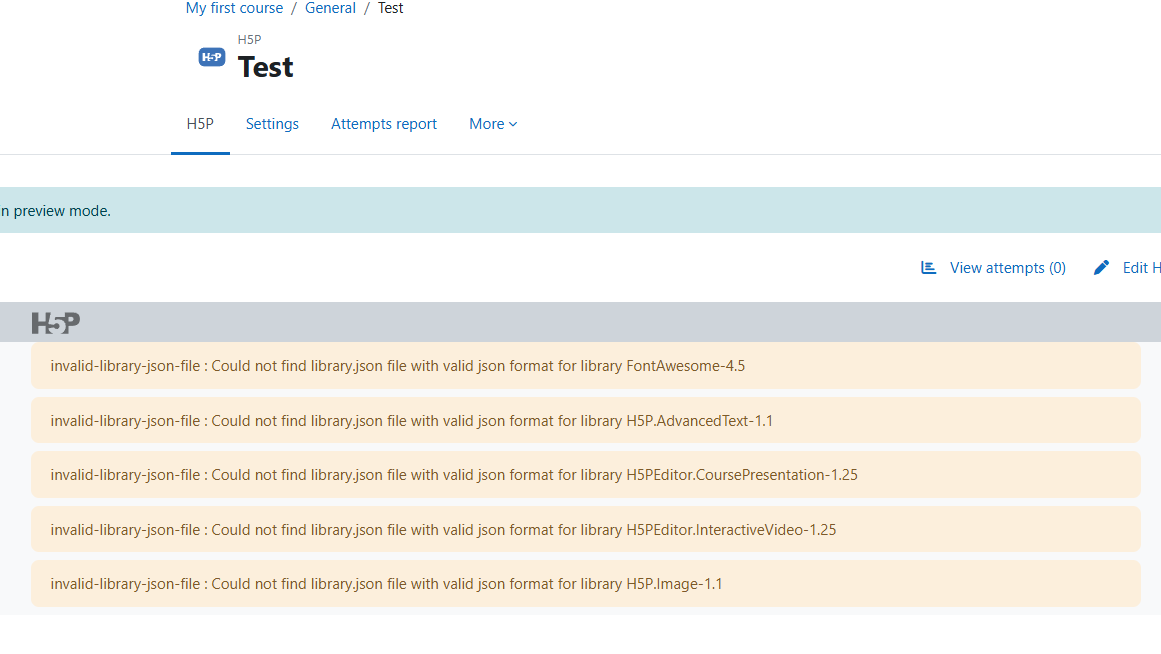Image resolution: width=1161 pixels, height=654 pixels.
Task: Switch to the H5P tab
Action: tap(200, 124)
